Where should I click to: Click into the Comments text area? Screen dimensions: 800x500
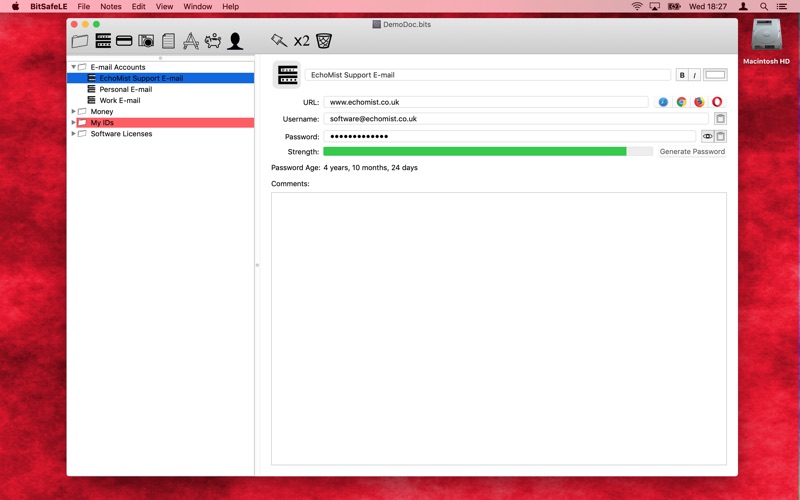(498, 329)
